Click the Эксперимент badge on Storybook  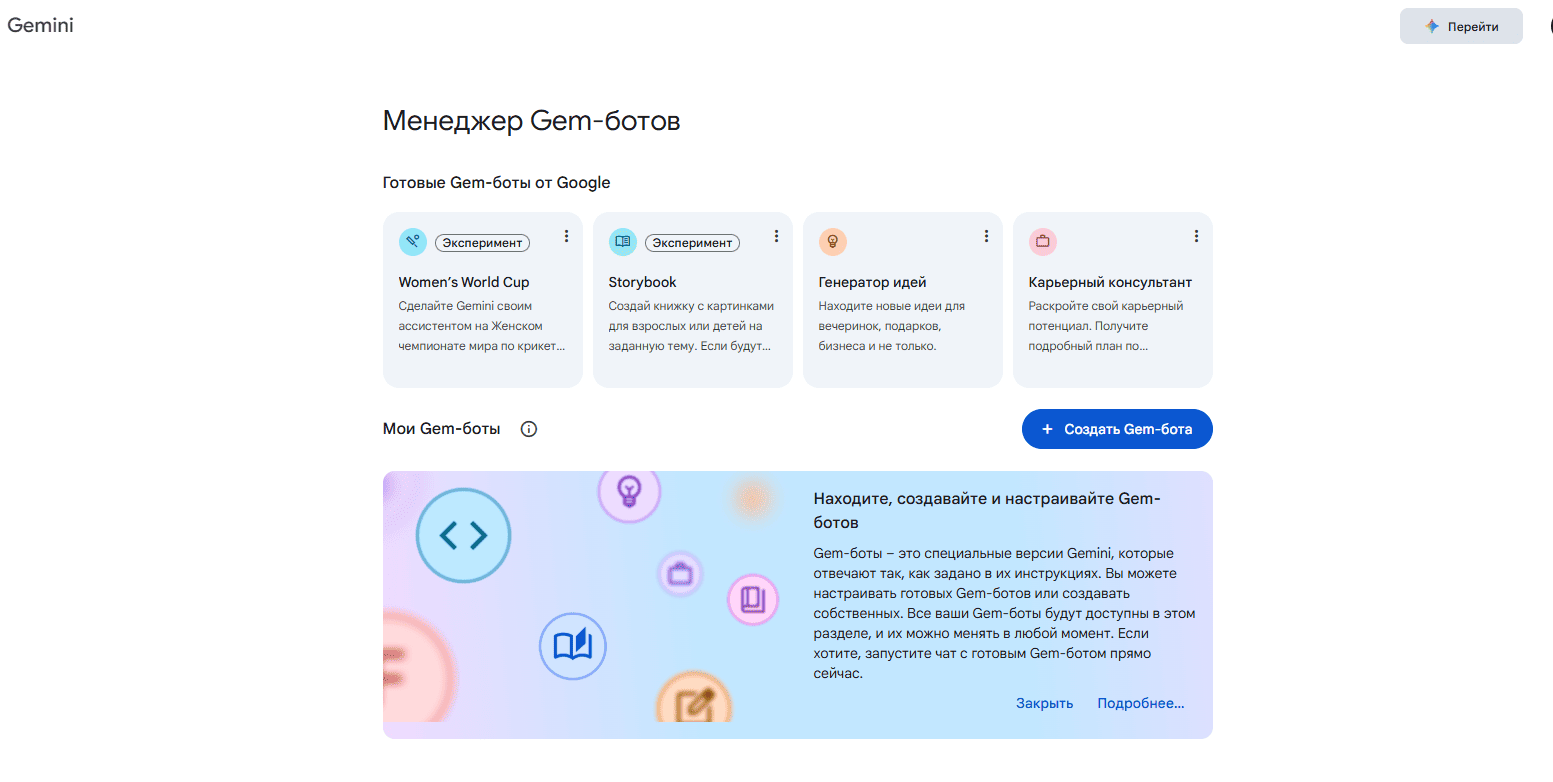[x=692, y=242]
